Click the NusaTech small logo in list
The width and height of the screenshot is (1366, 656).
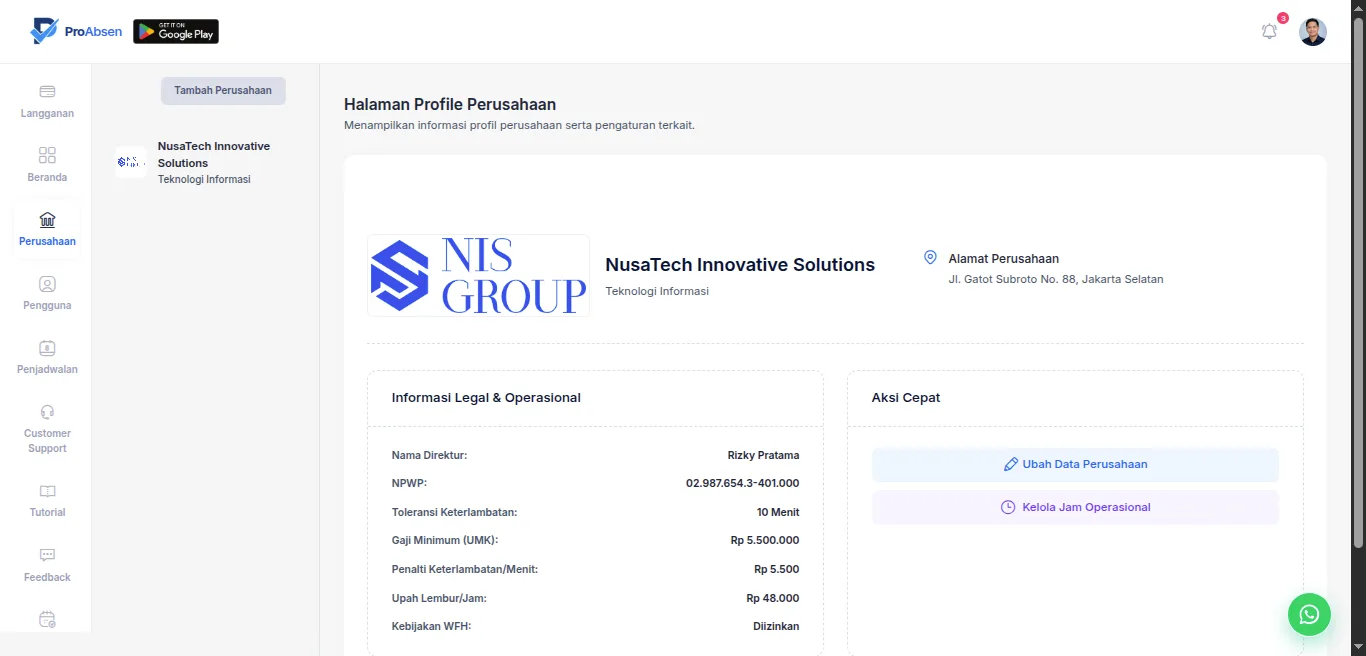point(131,162)
